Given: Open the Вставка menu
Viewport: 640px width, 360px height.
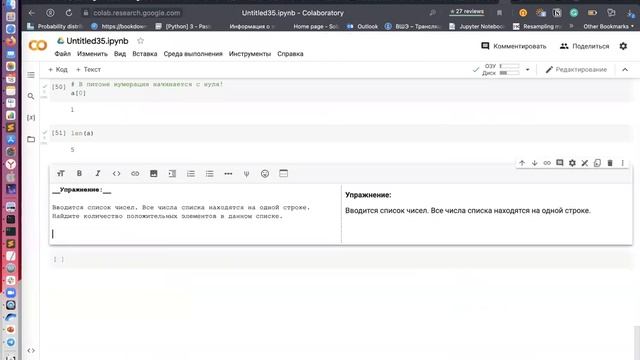Looking at the screenshot, I should pos(144,54).
